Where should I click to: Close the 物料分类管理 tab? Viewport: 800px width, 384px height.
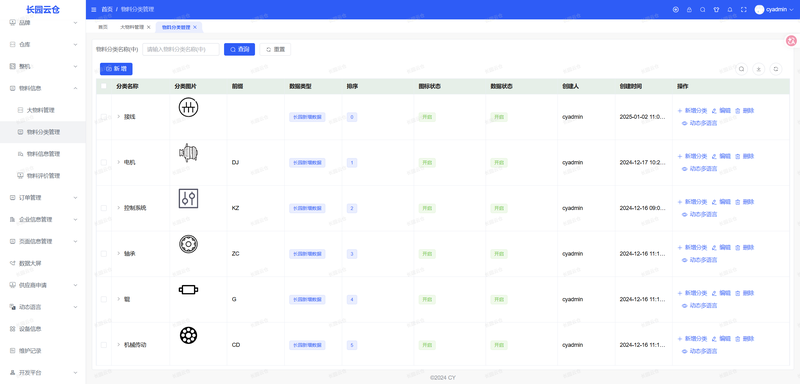pyautogui.click(x=195, y=27)
